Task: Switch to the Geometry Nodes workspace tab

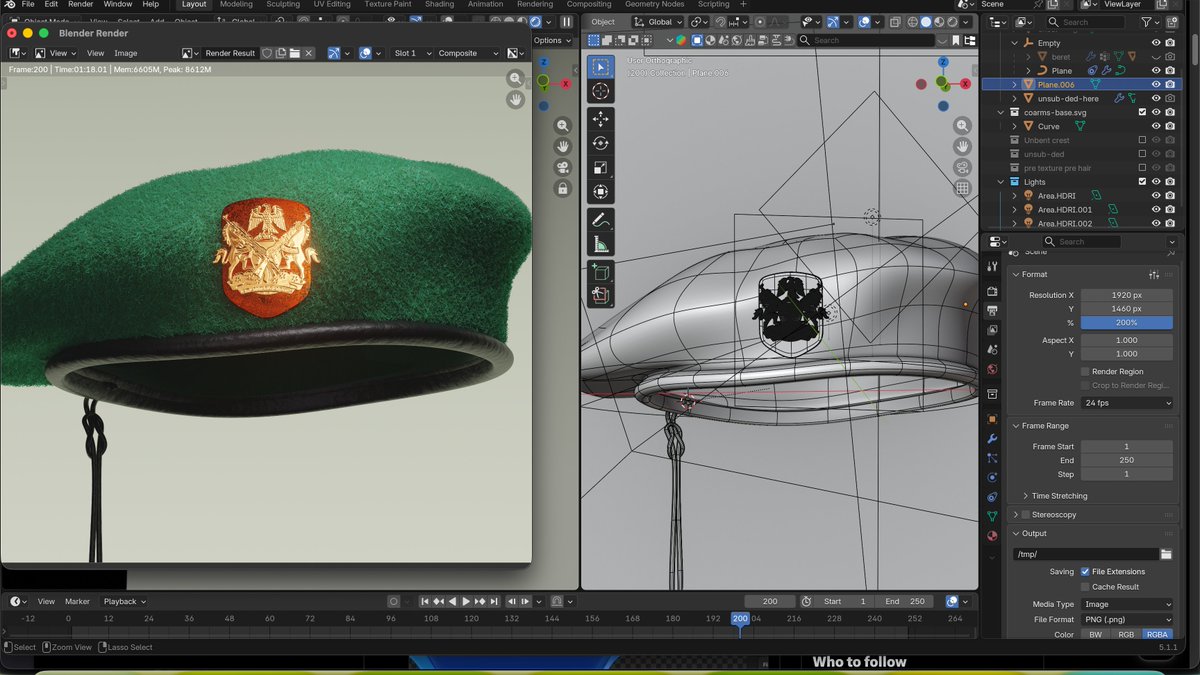Action: pos(654,4)
